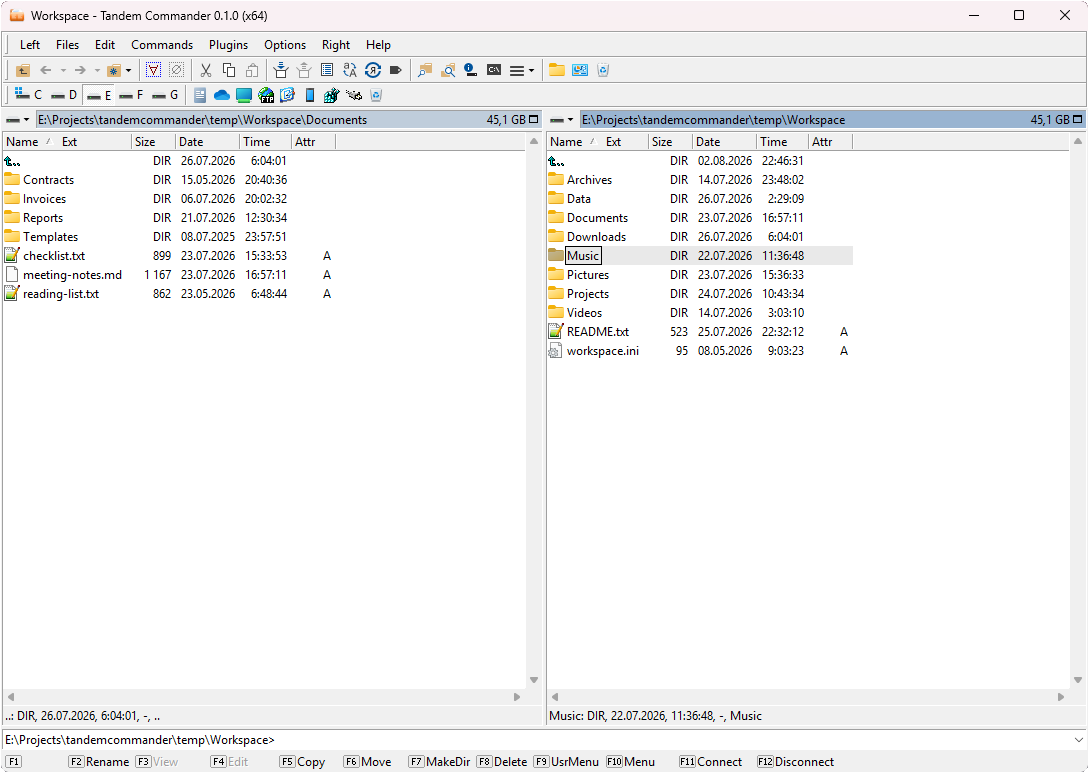1089x773 pixels.
Task: Click the F8 Delete button
Action: click(x=501, y=762)
